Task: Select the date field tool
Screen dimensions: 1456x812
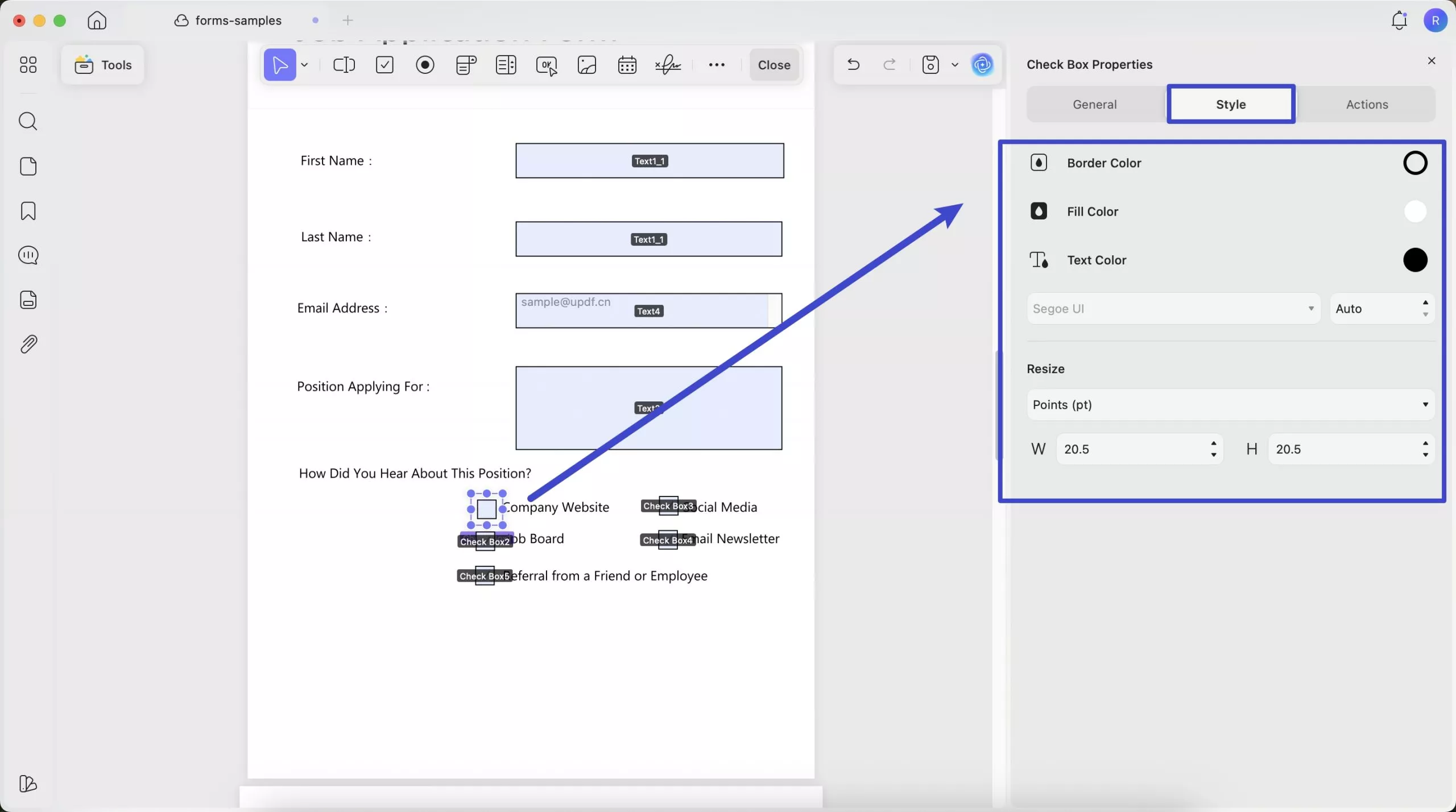Action: pyautogui.click(x=626, y=64)
